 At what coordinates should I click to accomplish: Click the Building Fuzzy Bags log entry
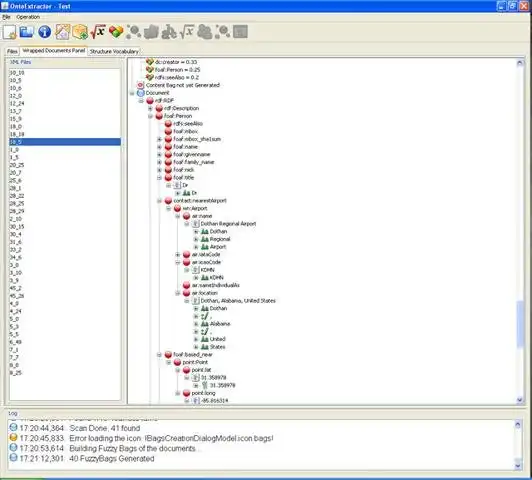[132, 448]
